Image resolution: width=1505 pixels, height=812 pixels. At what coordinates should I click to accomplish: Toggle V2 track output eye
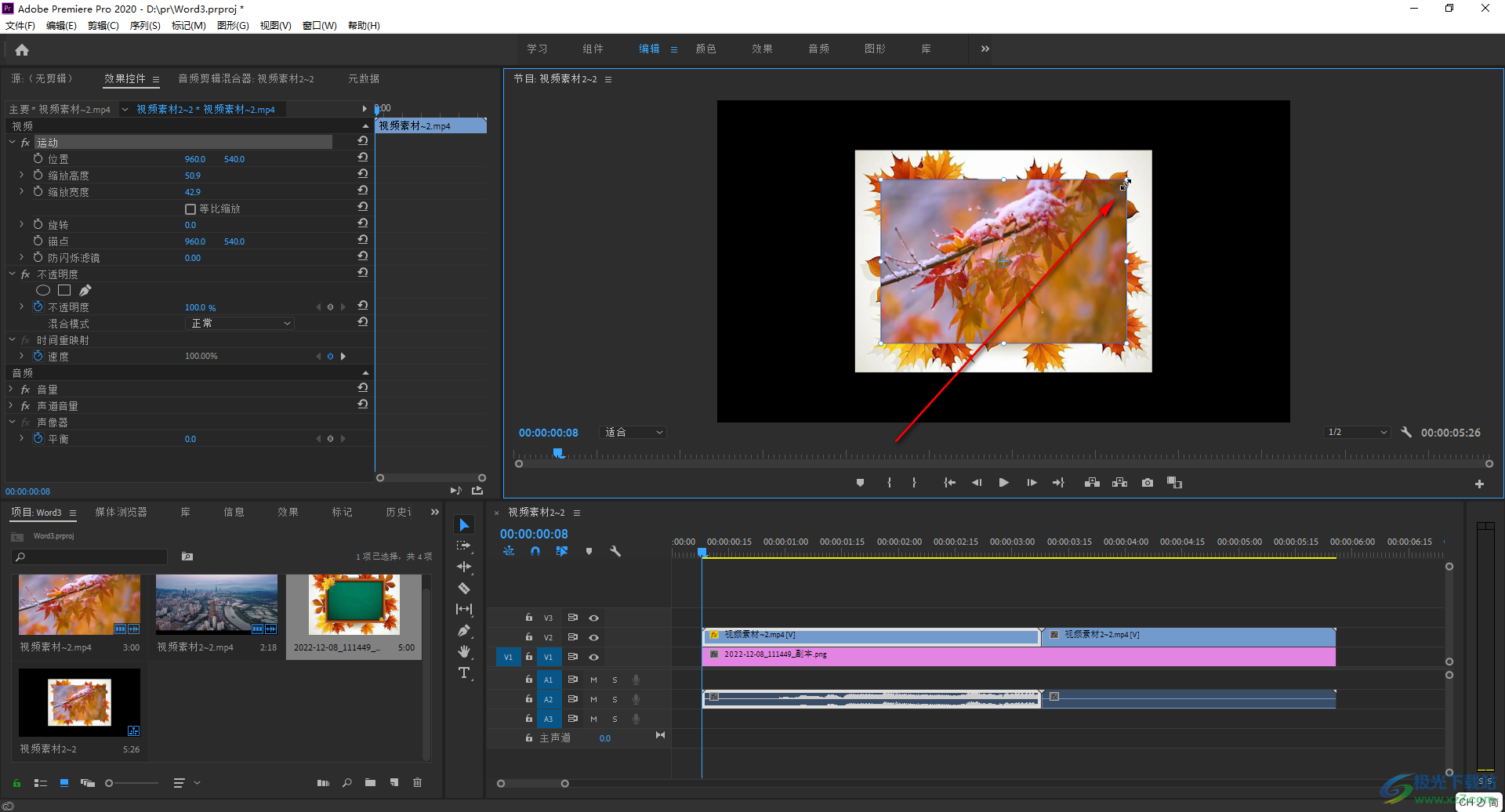(x=593, y=637)
